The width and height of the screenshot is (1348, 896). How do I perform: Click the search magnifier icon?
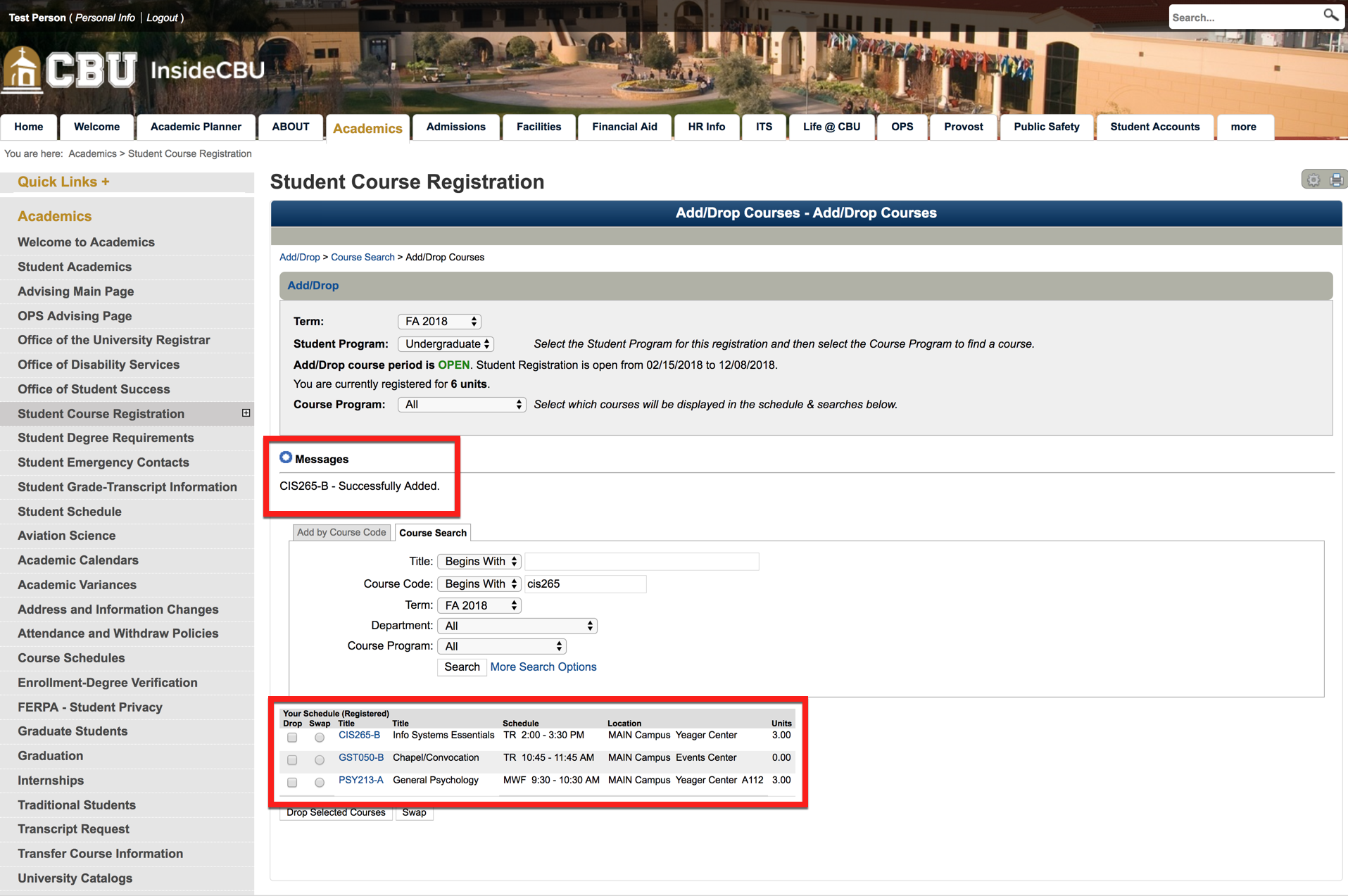point(1330,15)
